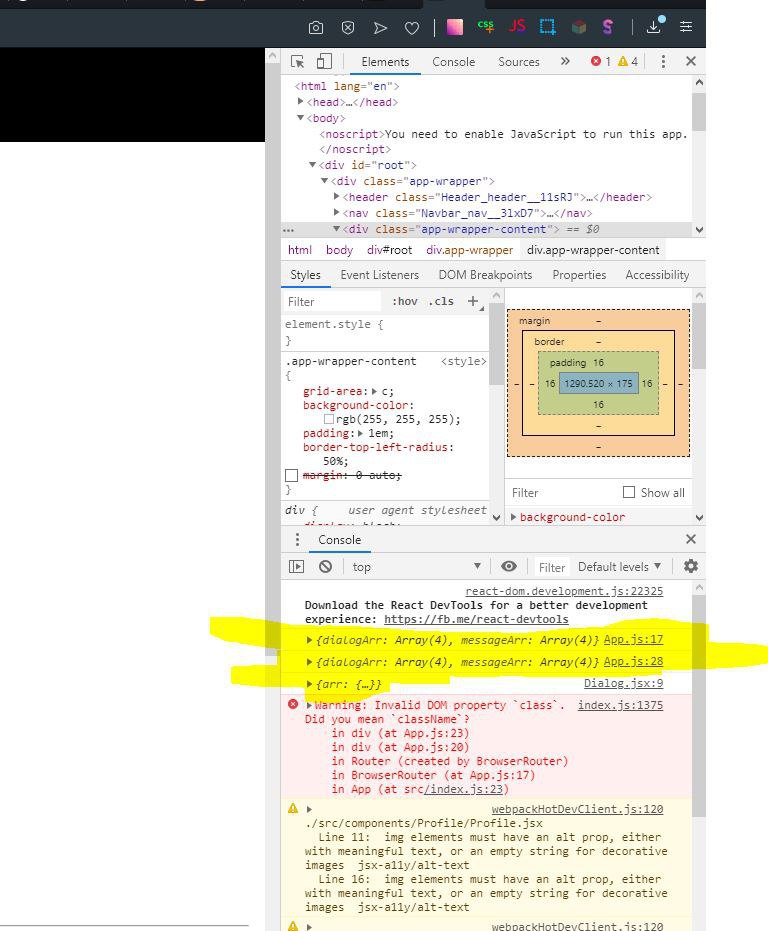Open the CSS plus extension icon
This screenshot has height=931, width=768.
[486, 27]
